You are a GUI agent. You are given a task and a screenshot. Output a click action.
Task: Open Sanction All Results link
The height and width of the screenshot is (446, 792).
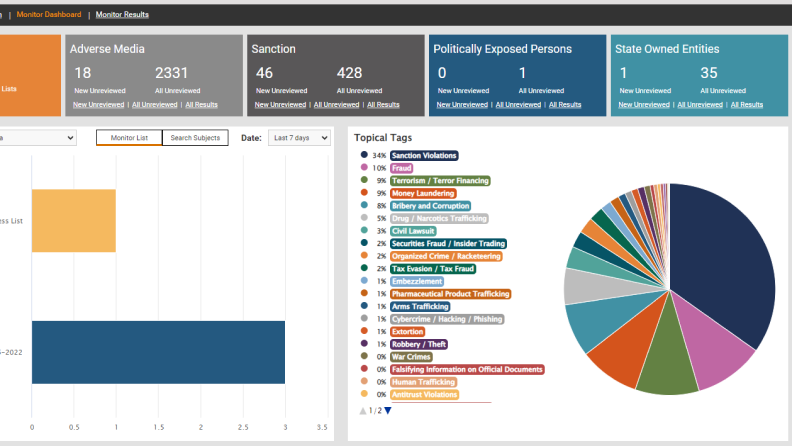pos(383,104)
